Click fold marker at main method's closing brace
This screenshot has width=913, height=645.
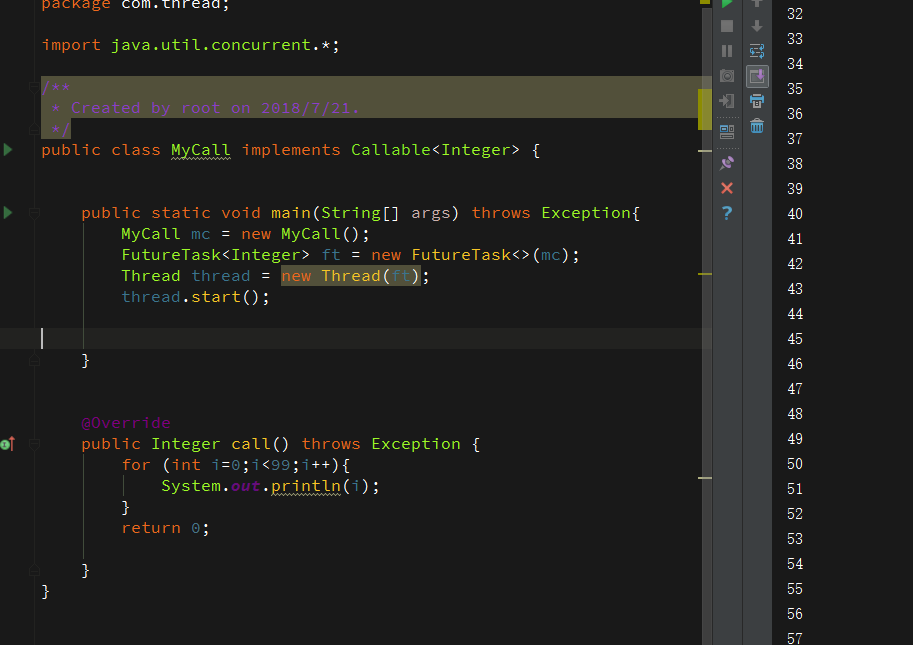coord(34,360)
